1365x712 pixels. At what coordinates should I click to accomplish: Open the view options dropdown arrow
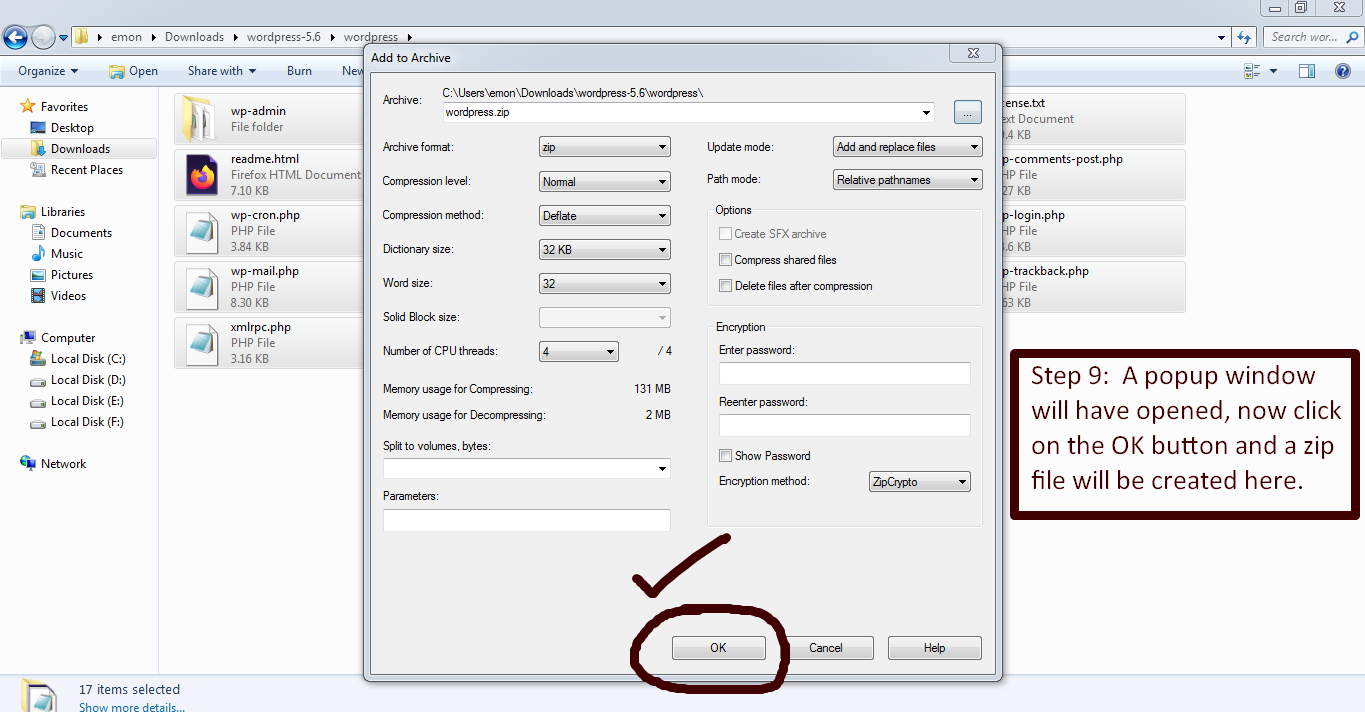click(1273, 71)
